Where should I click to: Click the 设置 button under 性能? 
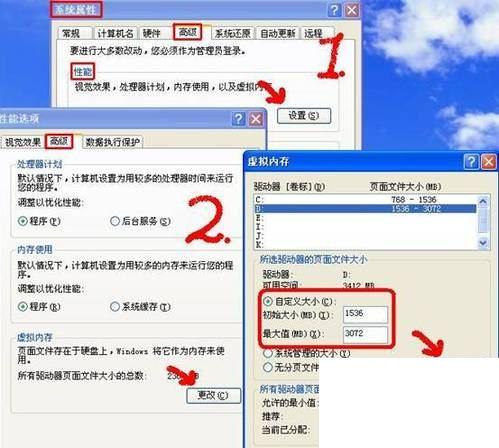coord(304,116)
